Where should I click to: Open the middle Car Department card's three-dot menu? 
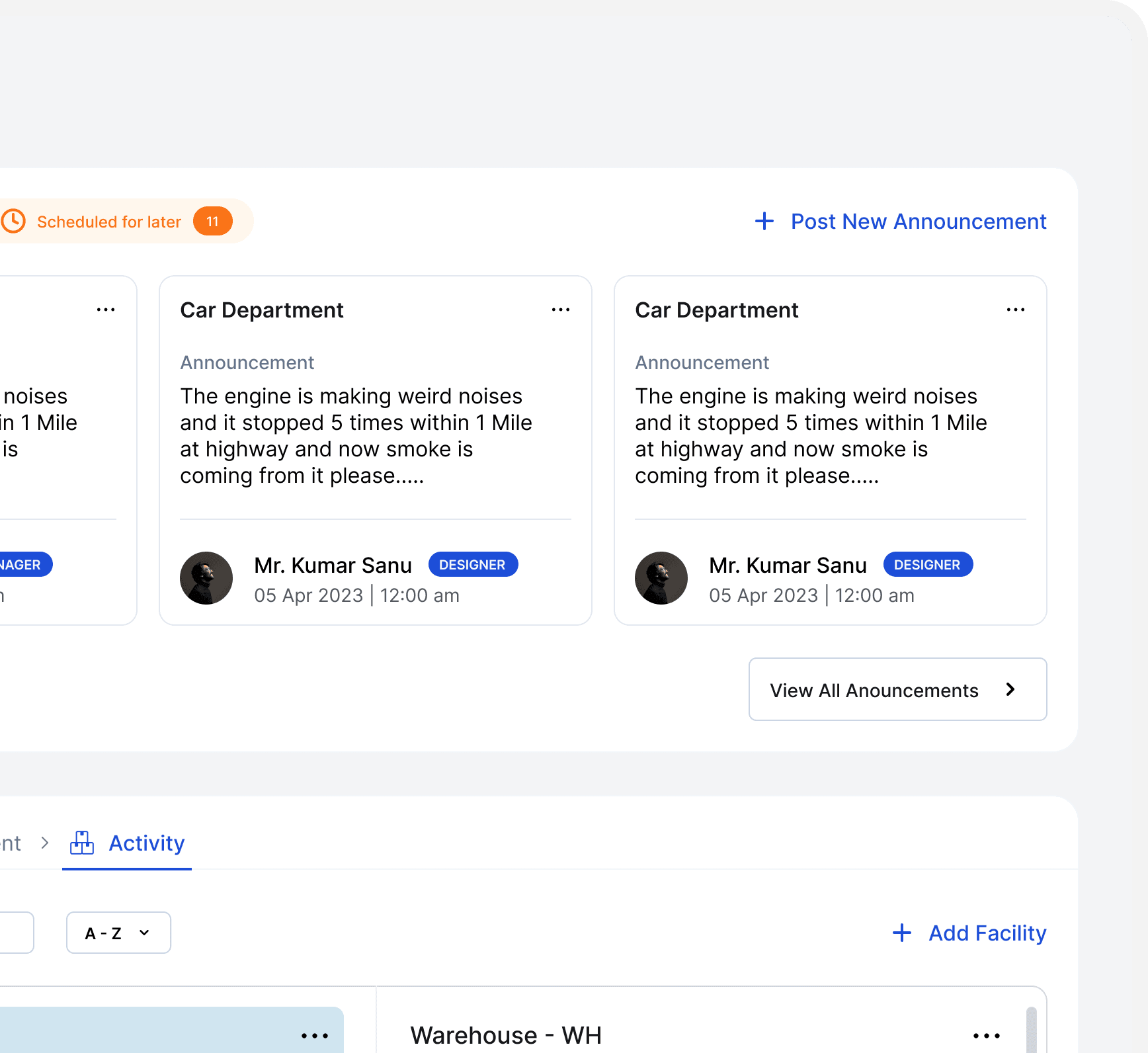pyautogui.click(x=560, y=309)
